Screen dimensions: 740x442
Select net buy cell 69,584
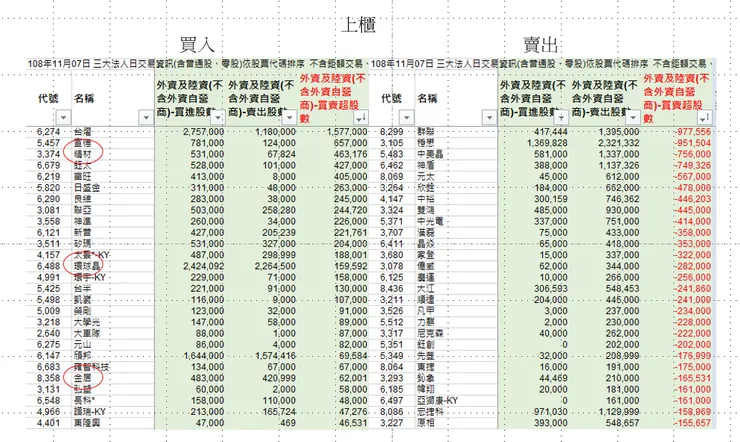(352, 356)
